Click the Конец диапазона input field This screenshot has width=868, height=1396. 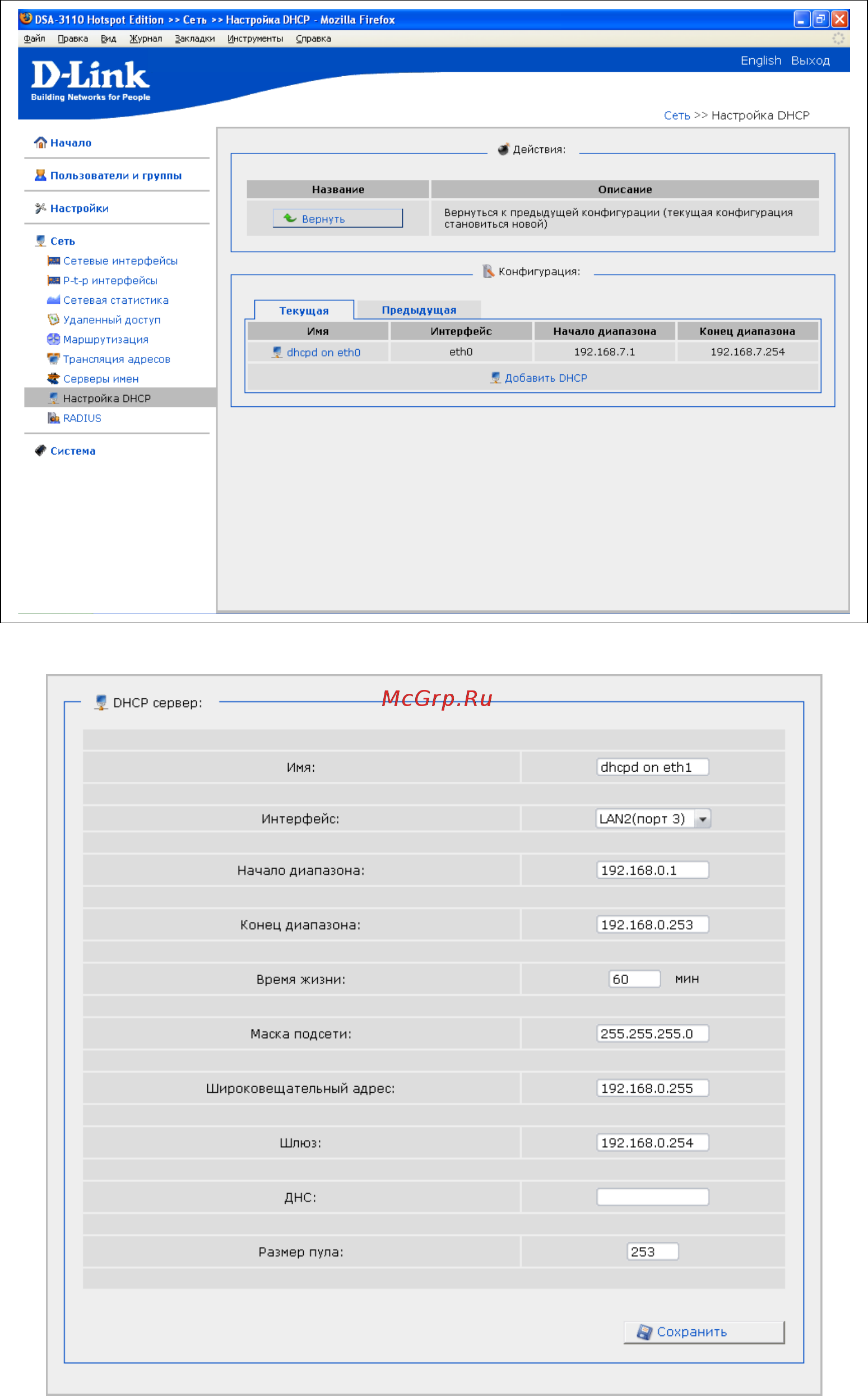click(x=653, y=924)
